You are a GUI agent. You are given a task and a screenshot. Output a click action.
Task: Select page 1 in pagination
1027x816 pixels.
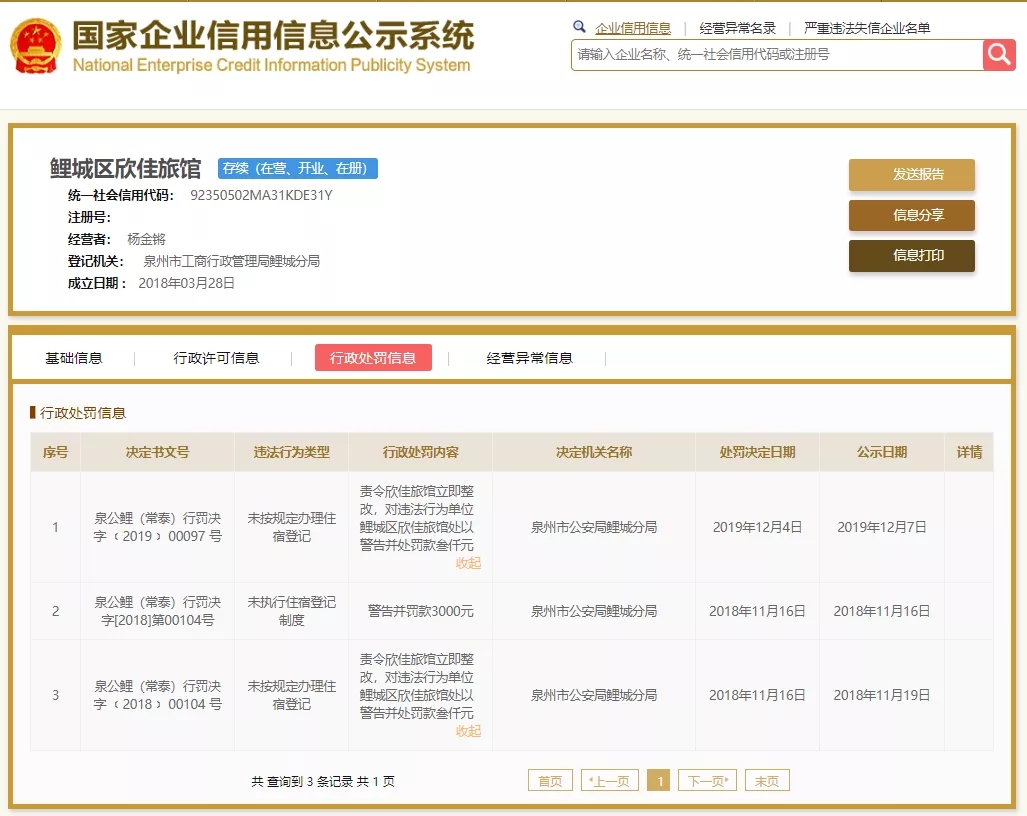point(659,781)
